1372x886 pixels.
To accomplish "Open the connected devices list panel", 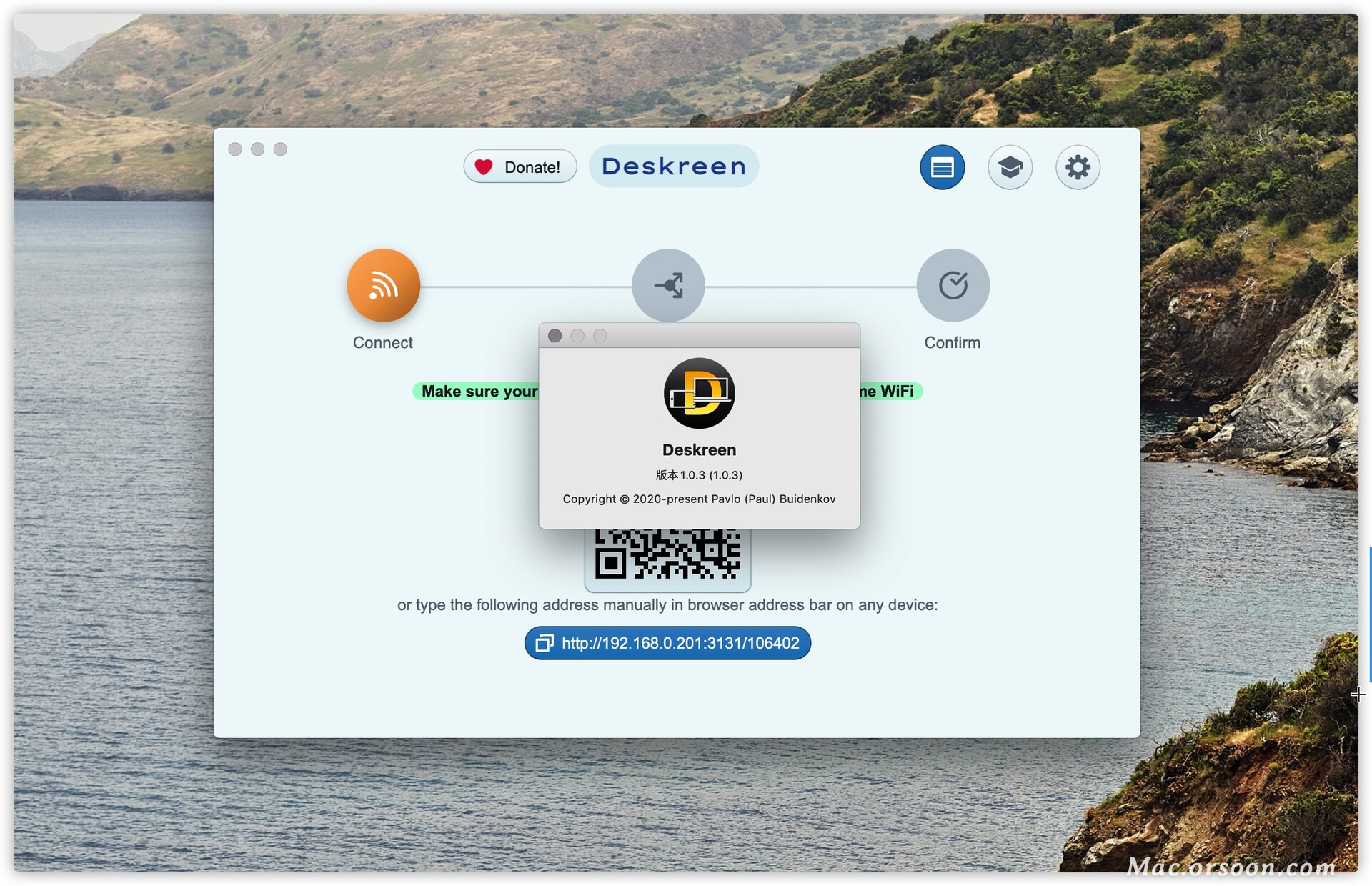I will [942, 166].
